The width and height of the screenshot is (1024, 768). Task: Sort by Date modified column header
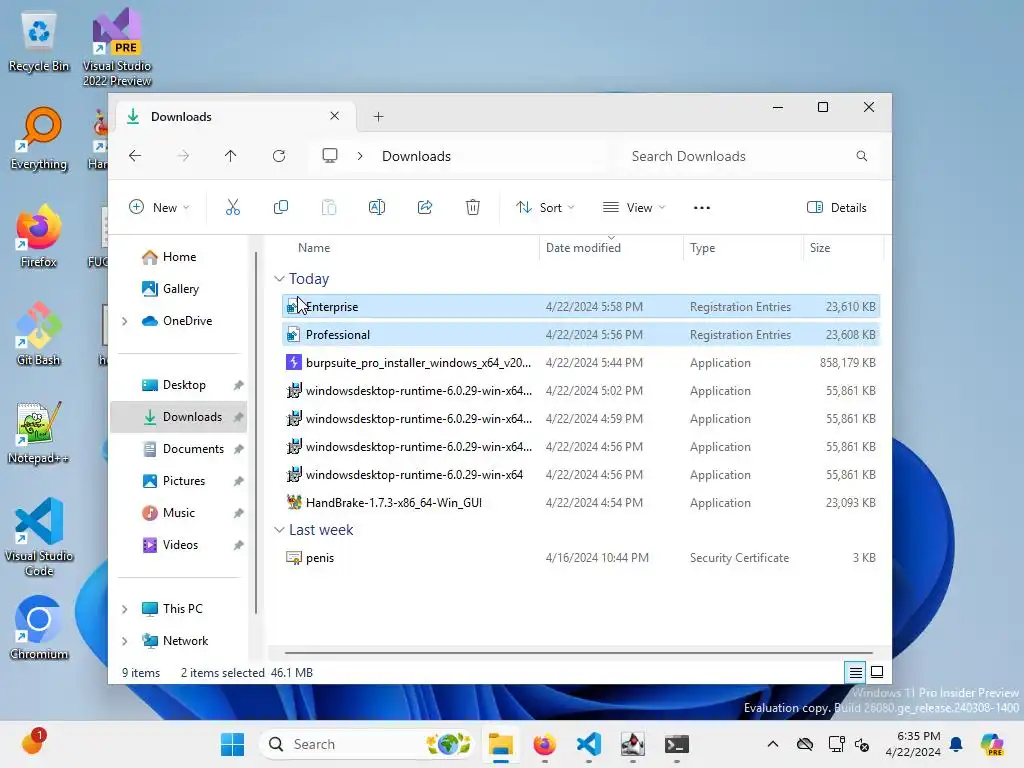click(583, 248)
